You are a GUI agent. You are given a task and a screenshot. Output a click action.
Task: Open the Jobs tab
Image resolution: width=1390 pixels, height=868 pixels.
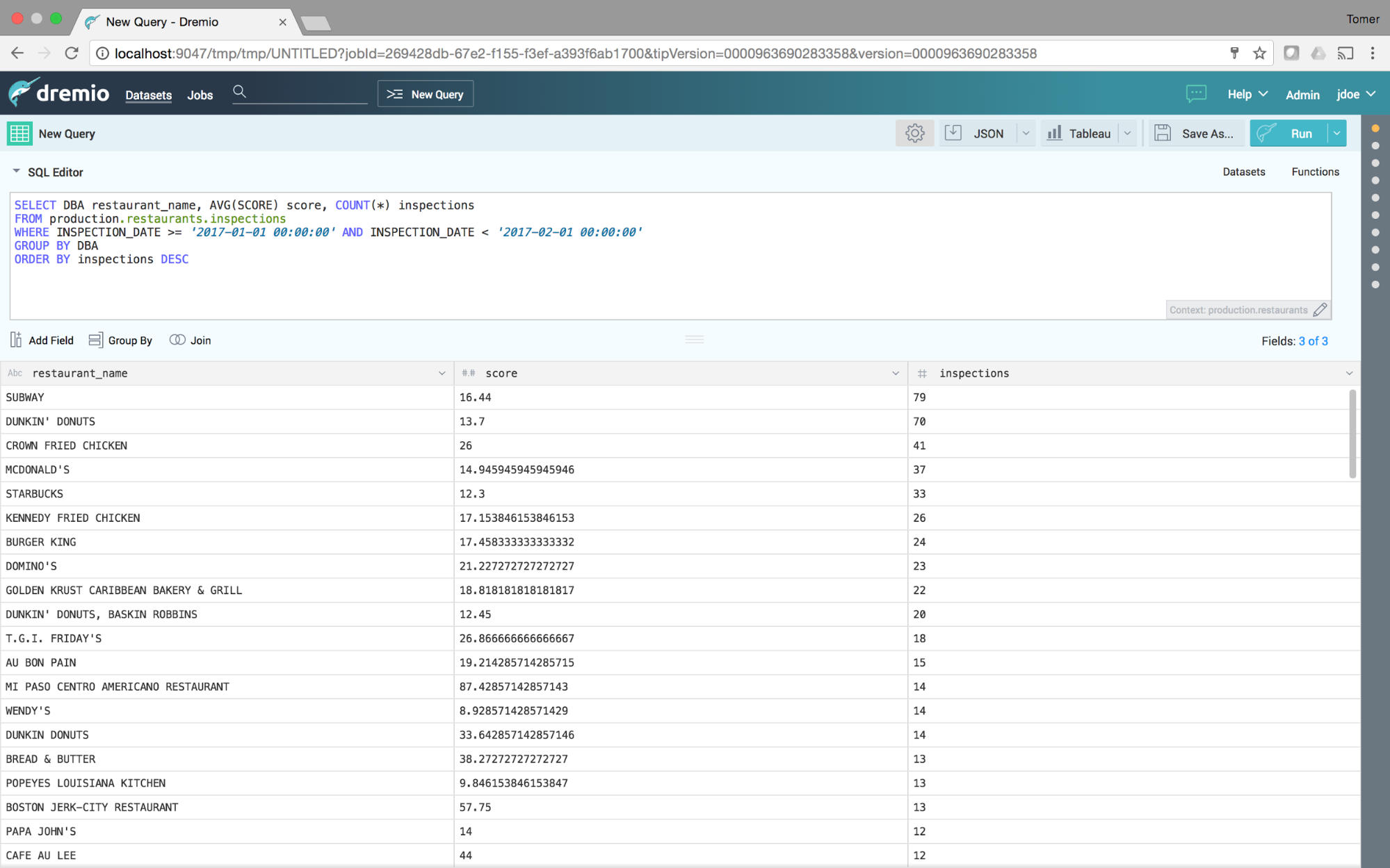(x=200, y=95)
